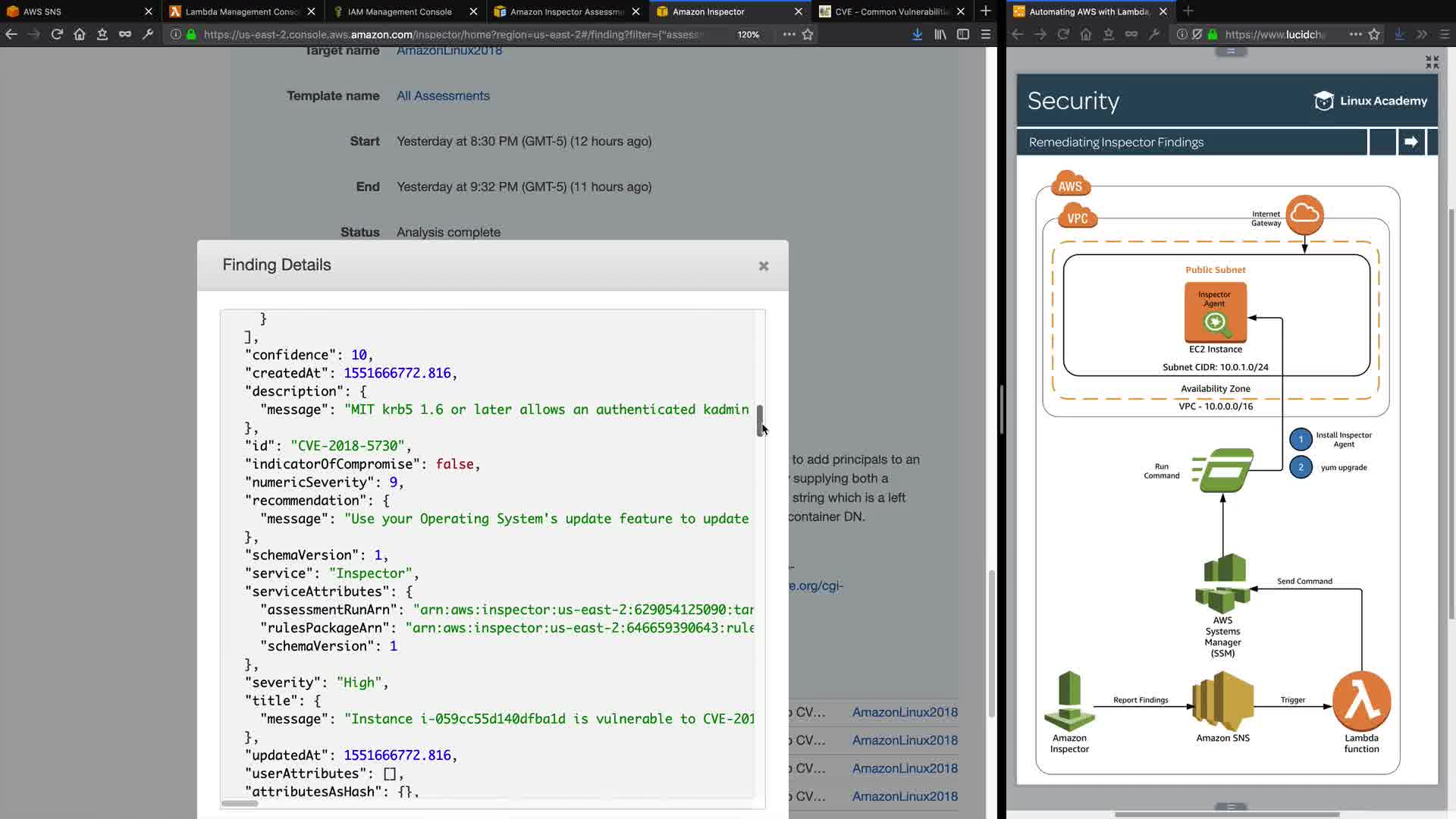This screenshot has width=1456, height=819.
Task: Reload the Amazon Inspector page
Action: [57, 34]
